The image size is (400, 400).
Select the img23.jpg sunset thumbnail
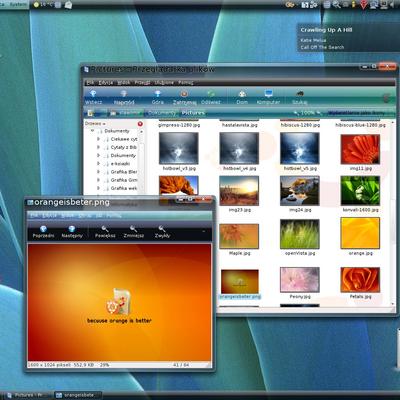(x=239, y=191)
